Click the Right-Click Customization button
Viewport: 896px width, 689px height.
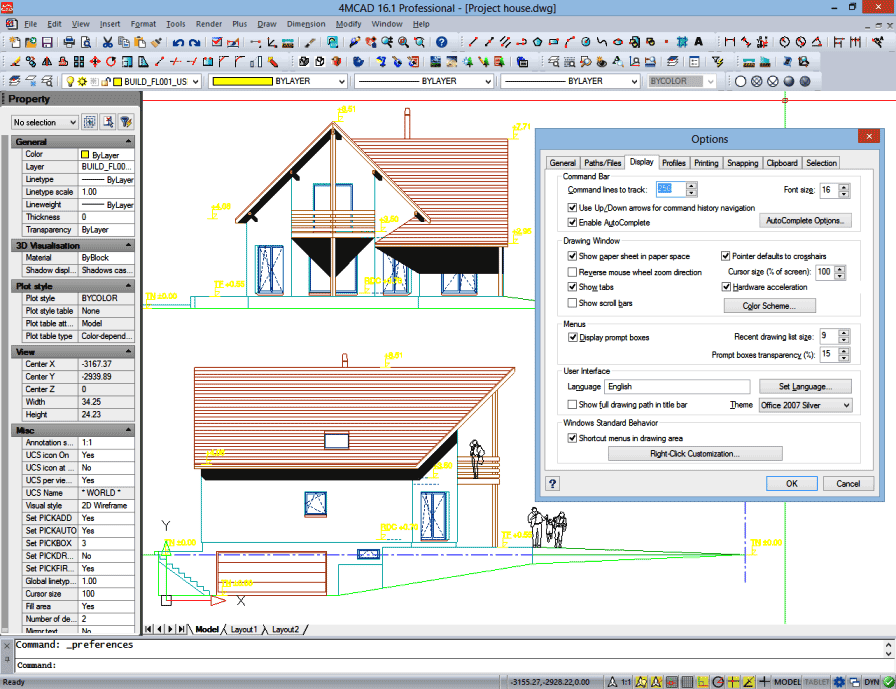695,454
